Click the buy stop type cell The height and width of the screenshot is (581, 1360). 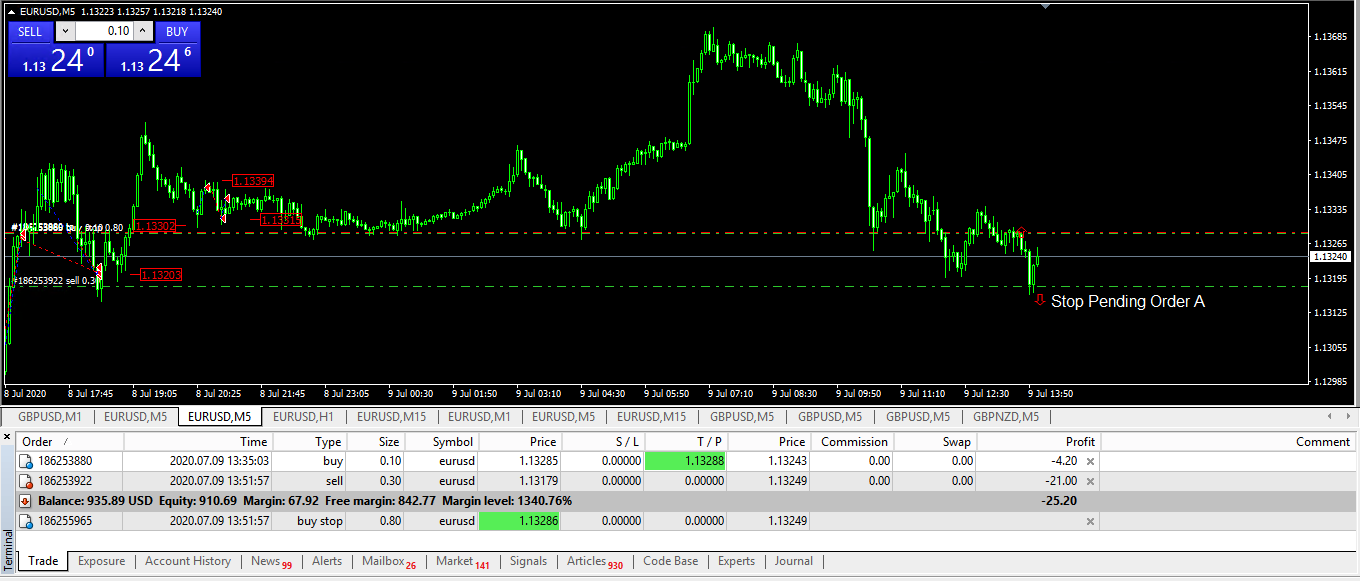coord(309,521)
